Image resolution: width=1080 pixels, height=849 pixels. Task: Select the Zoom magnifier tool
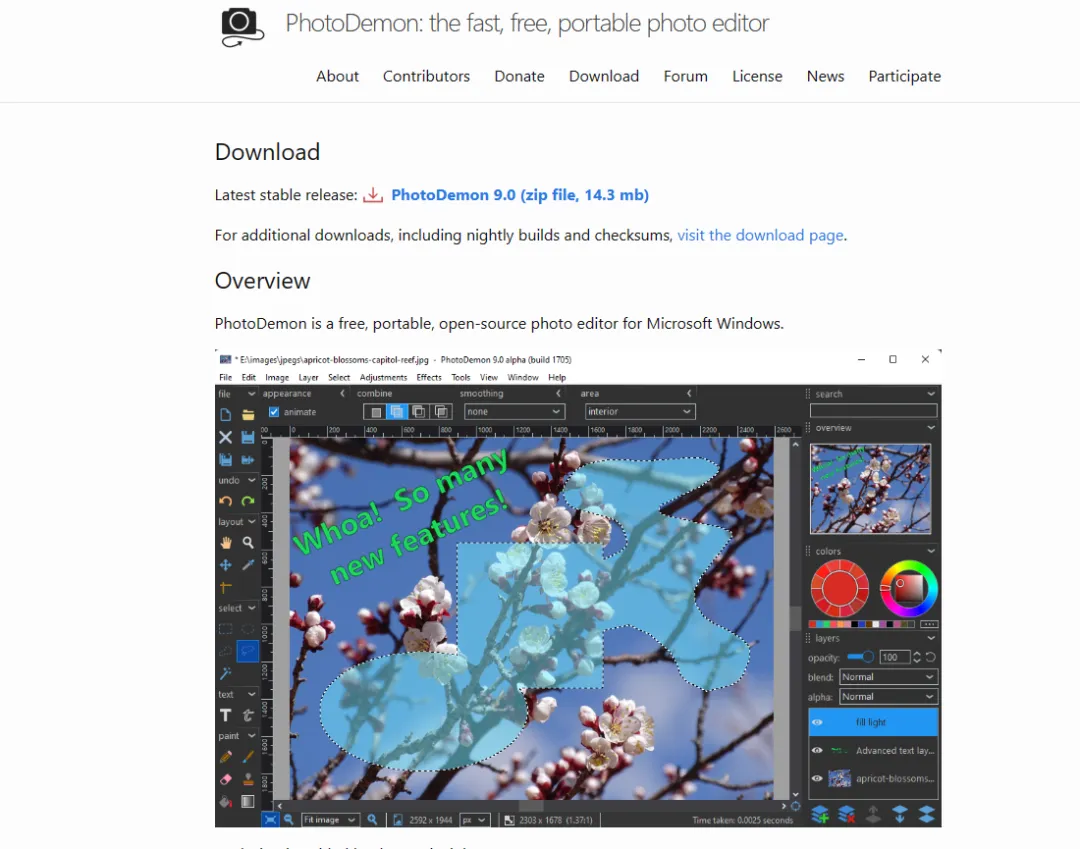[248, 543]
